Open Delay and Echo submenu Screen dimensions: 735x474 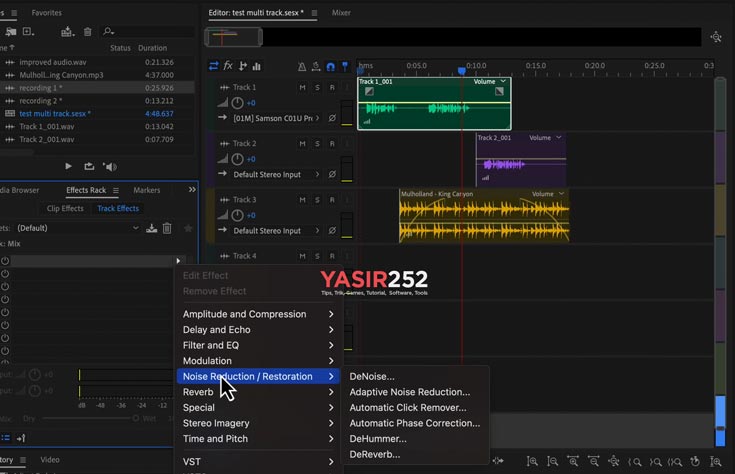click(x=258, y=330)
